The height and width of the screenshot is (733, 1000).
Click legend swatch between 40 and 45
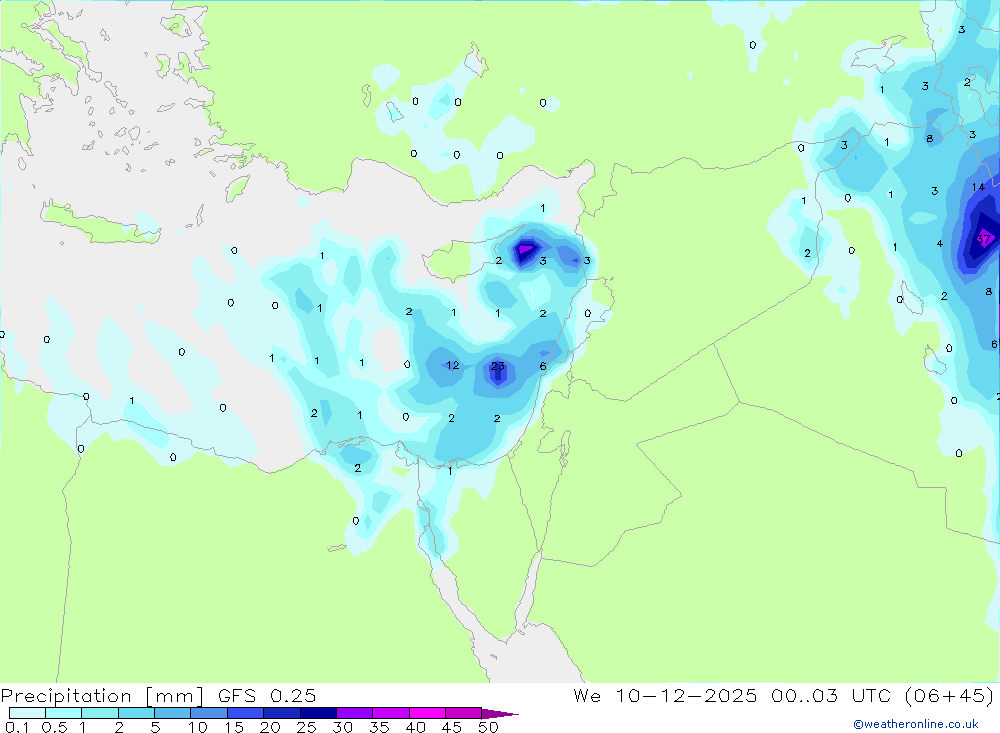click(x=427, y=713)
